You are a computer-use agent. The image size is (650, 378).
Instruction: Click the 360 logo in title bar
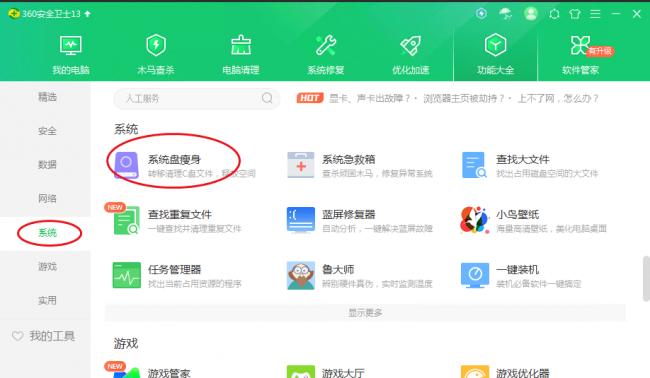[x=14, y=14]
